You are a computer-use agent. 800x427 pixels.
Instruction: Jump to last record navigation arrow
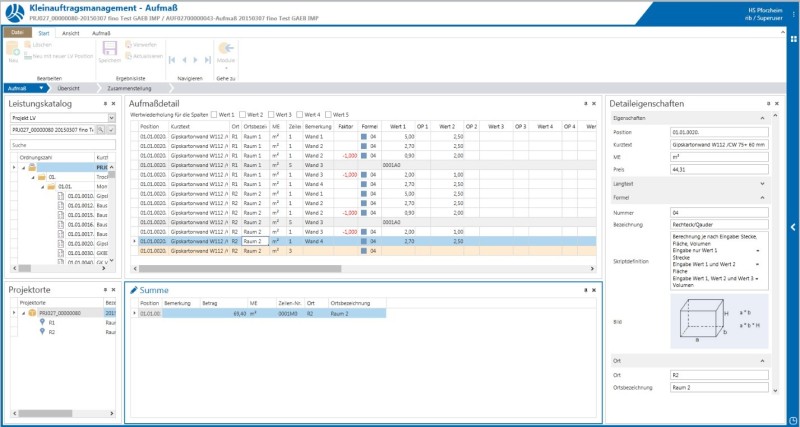[x=208, y=60]
